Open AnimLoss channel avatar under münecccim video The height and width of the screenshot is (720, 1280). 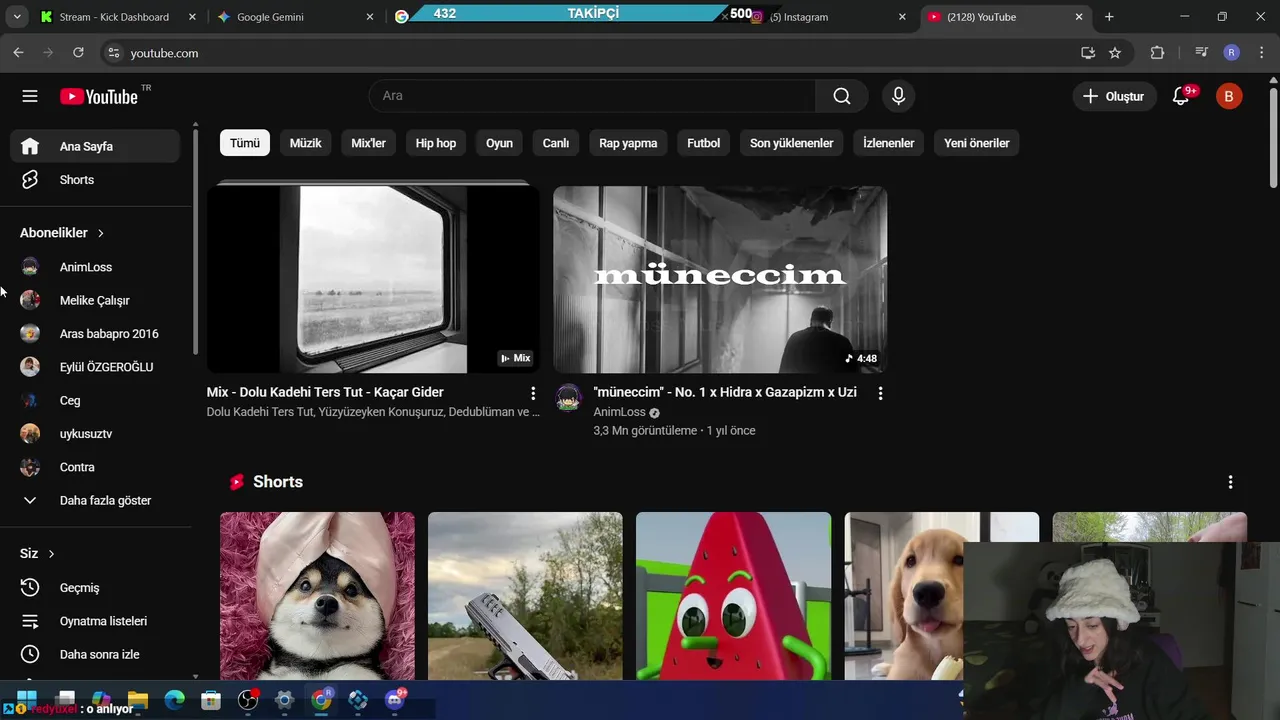tap(569, 399)
